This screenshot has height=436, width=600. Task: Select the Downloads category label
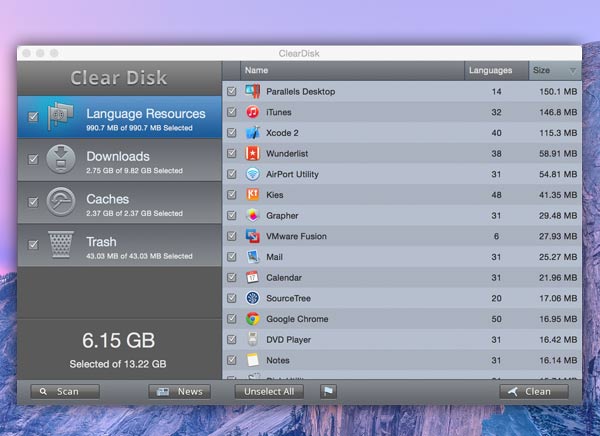pyautogui.click(x=118, y=156)
